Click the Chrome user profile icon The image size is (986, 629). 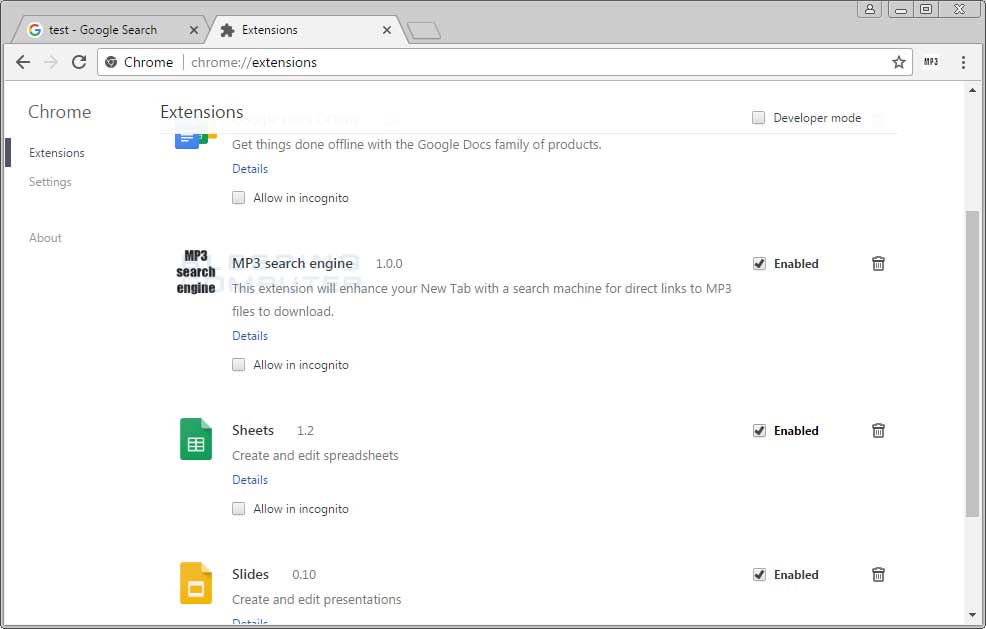click(x=870, y=9)
